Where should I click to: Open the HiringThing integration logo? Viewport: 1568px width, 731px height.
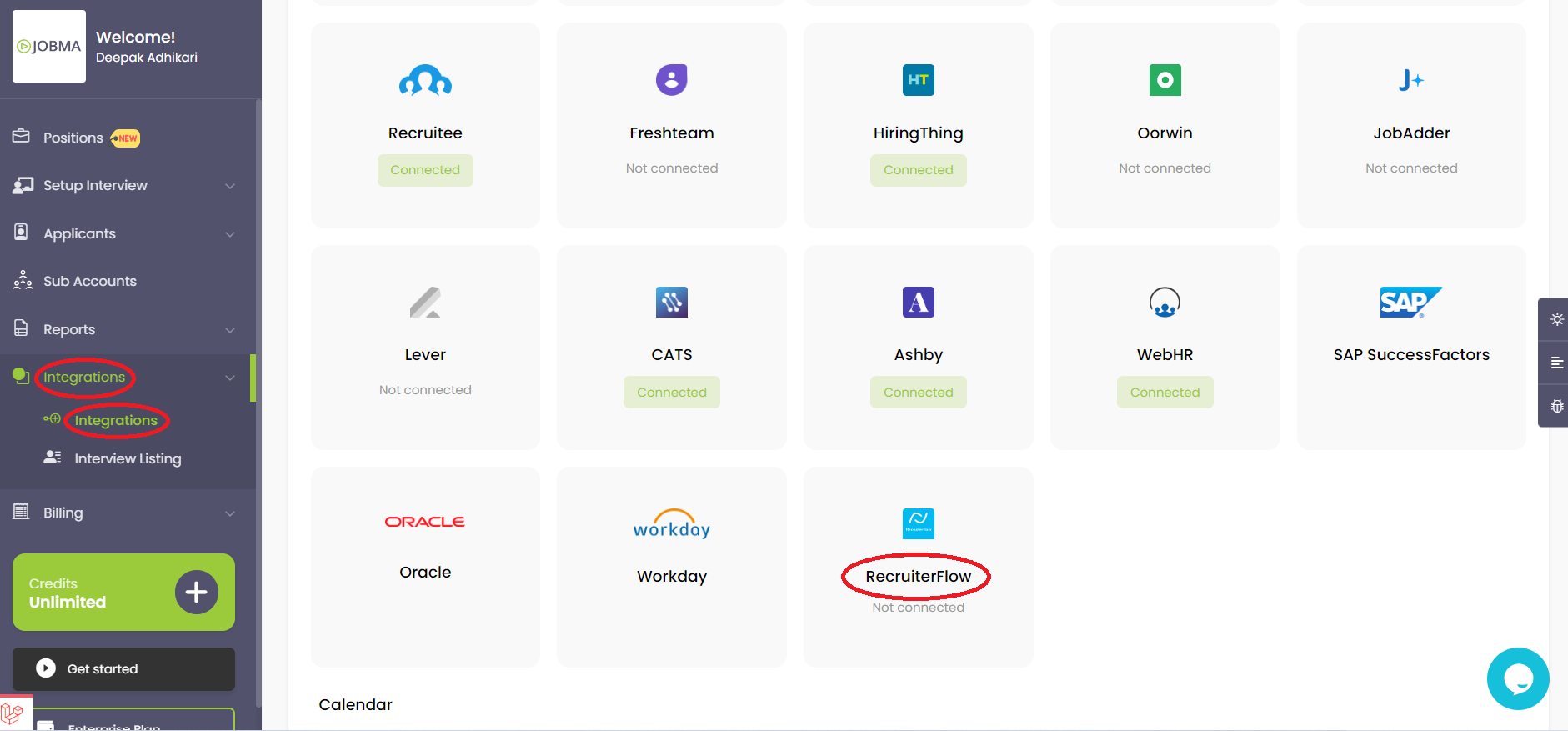point(919,80)
